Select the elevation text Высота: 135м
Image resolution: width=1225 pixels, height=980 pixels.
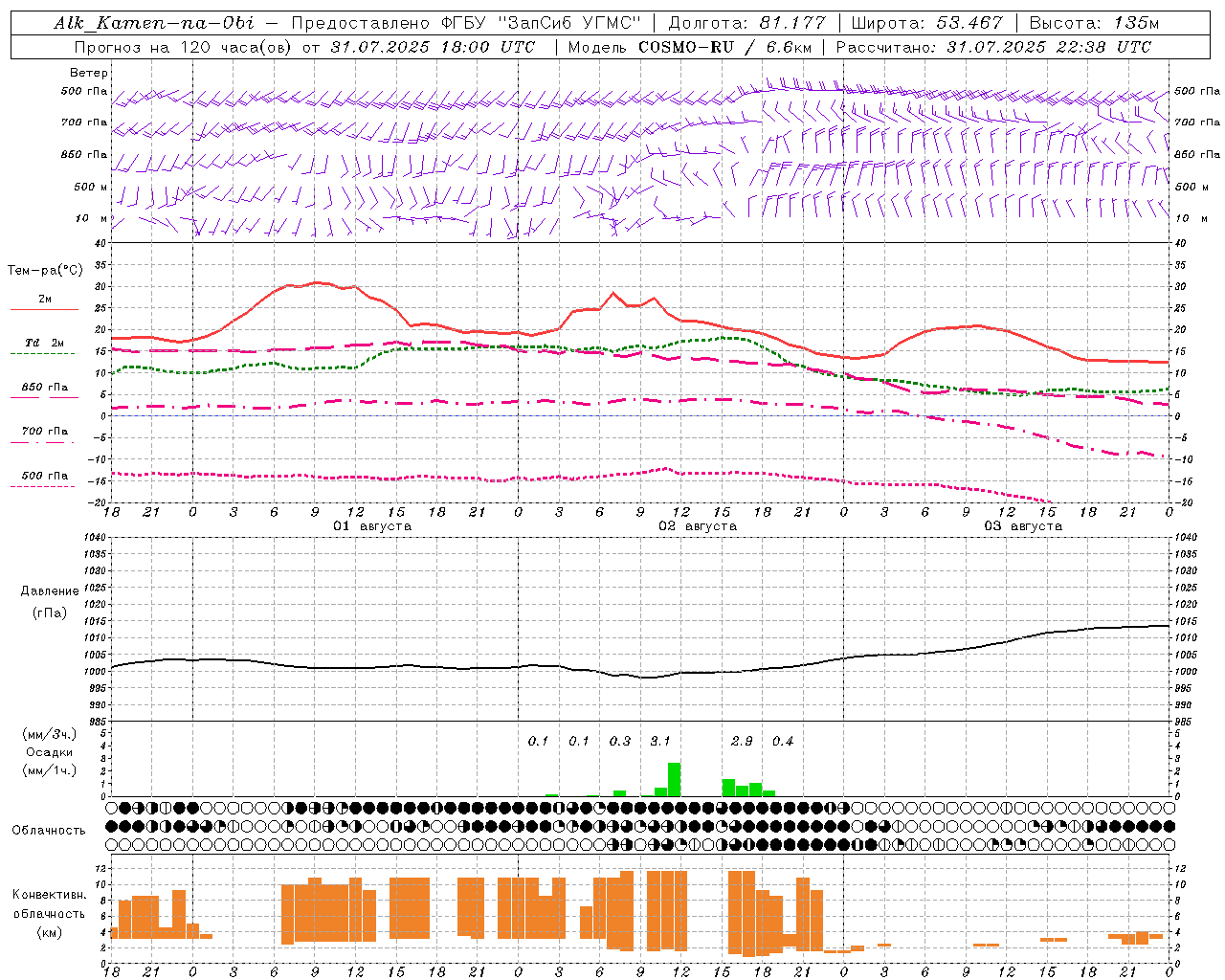(x=1094, y=23)
